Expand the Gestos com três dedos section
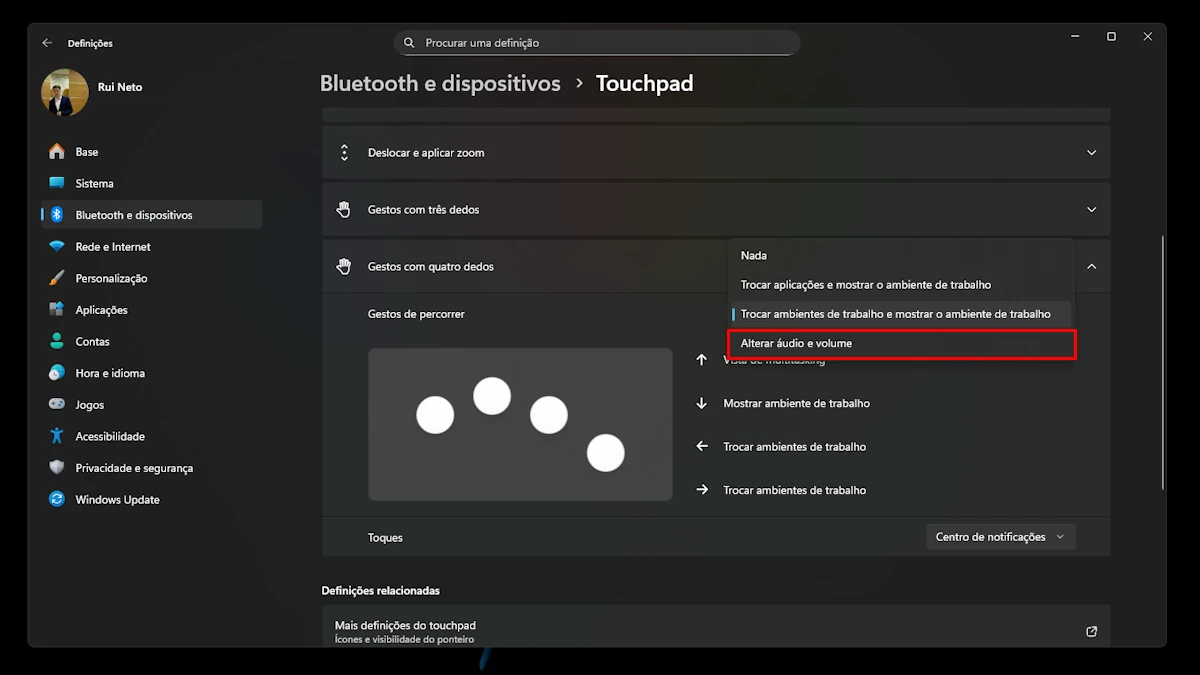1200x675 pixels. point(1091,210)
